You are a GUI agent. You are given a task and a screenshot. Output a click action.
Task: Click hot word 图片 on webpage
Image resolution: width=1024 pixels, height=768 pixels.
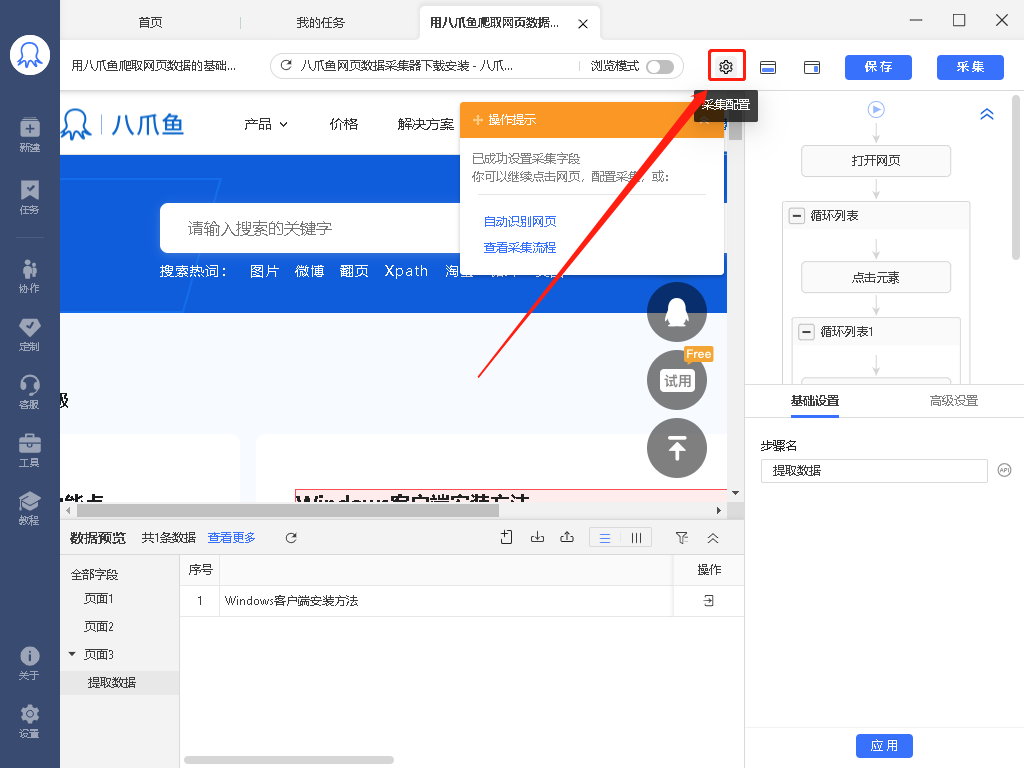[x=264, y=271]
